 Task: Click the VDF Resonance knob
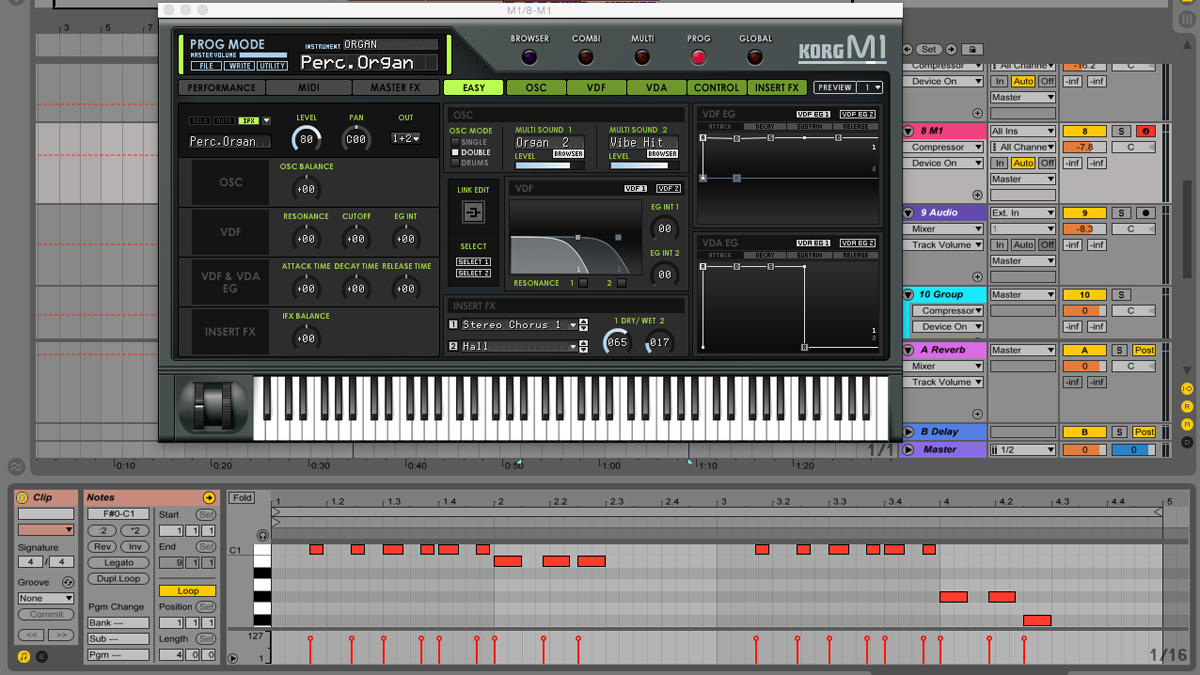[306, 239]
